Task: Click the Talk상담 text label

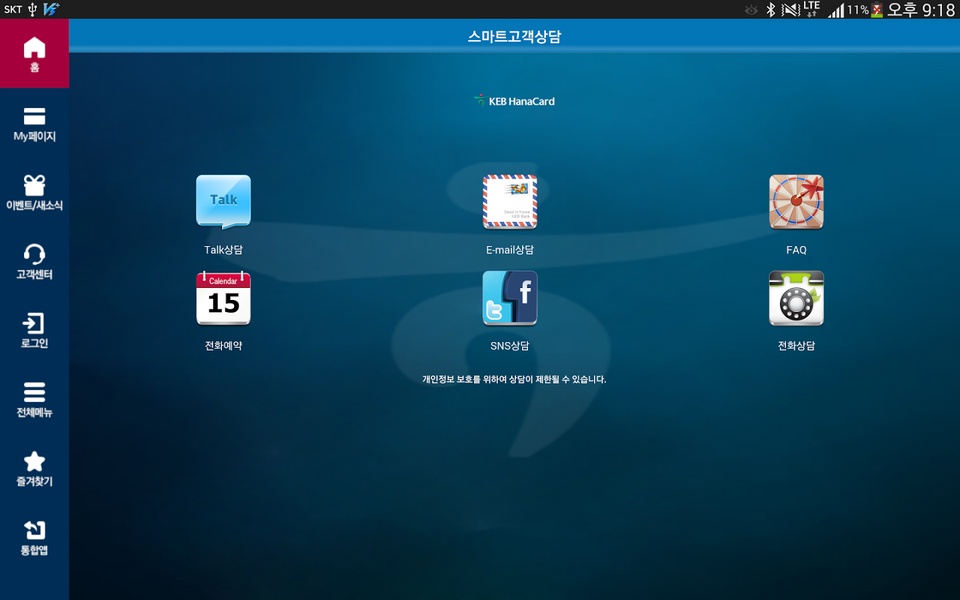Action: coord(223,250)
